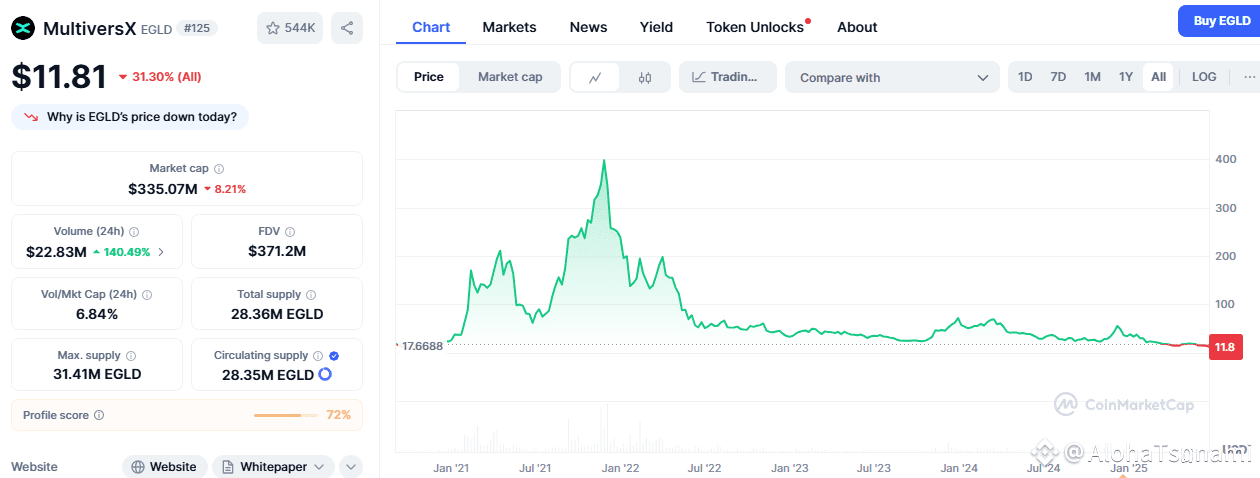Open the Compare with dropdown
1260x478 pixels.
[x=892, y=77]
